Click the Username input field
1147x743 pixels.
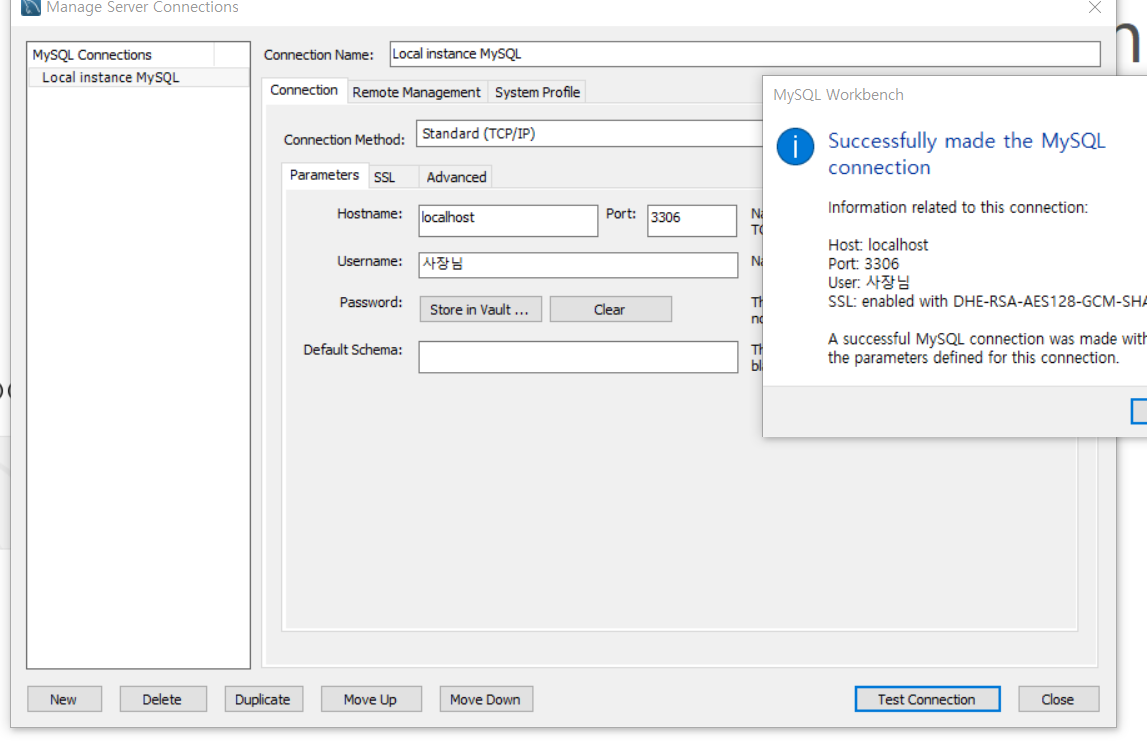[x=578, y=265]
